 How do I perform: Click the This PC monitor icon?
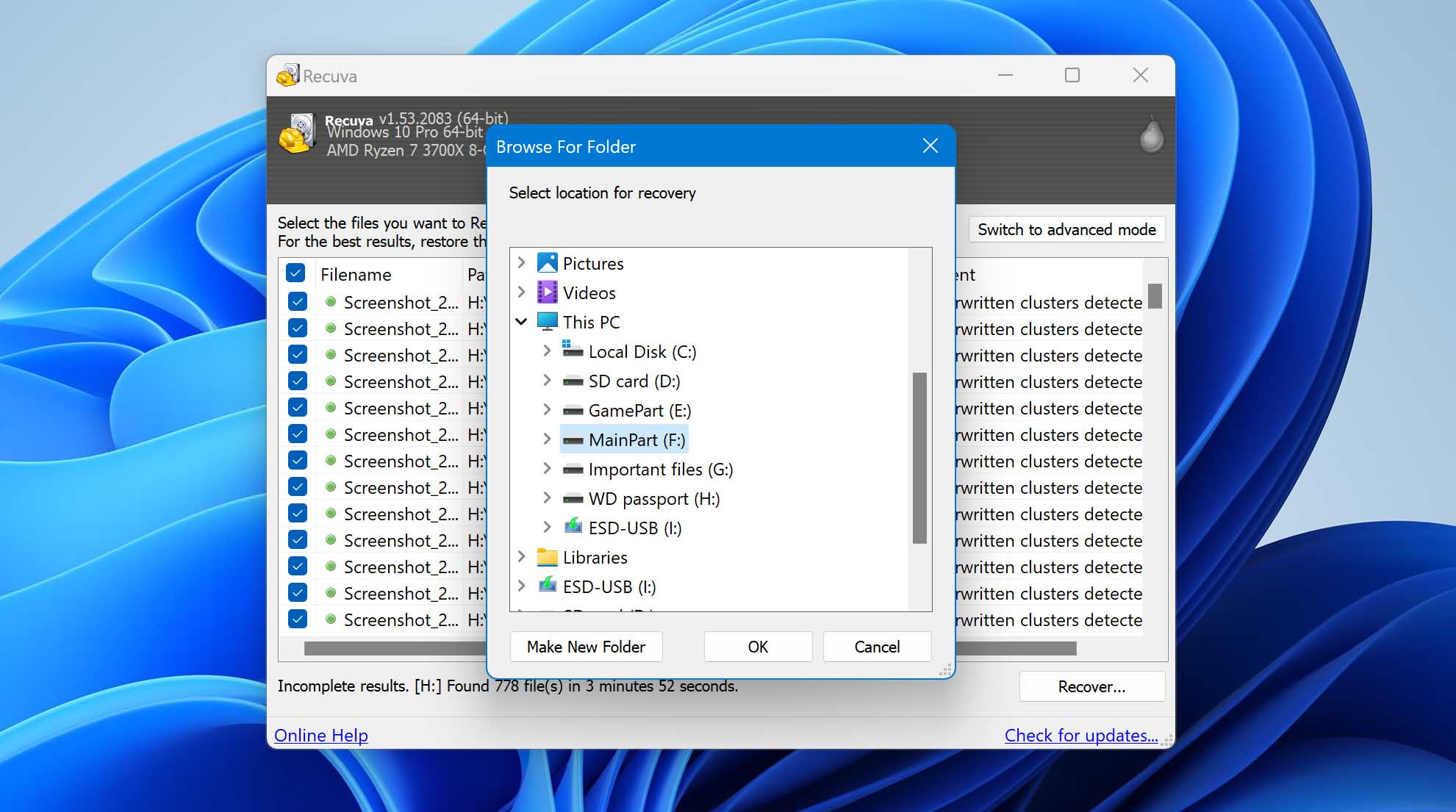coord(548,322)
